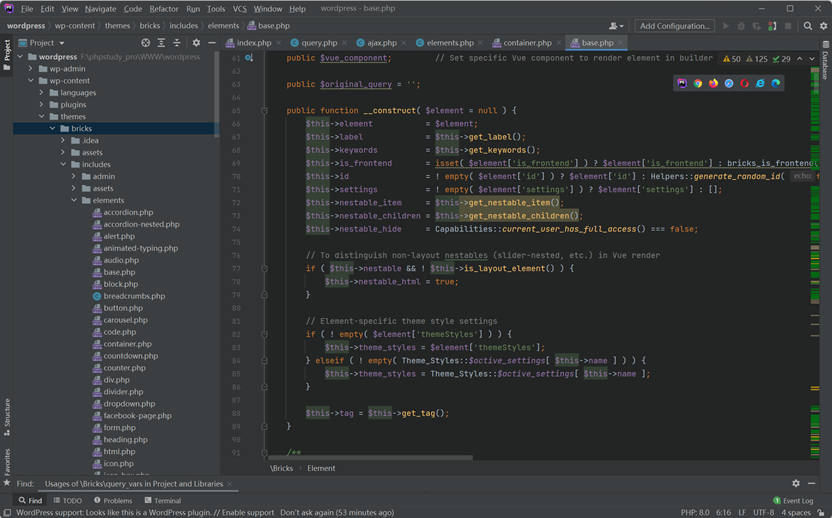
Task: Open file in Edge browser icon
Action: tap(776, 83)
